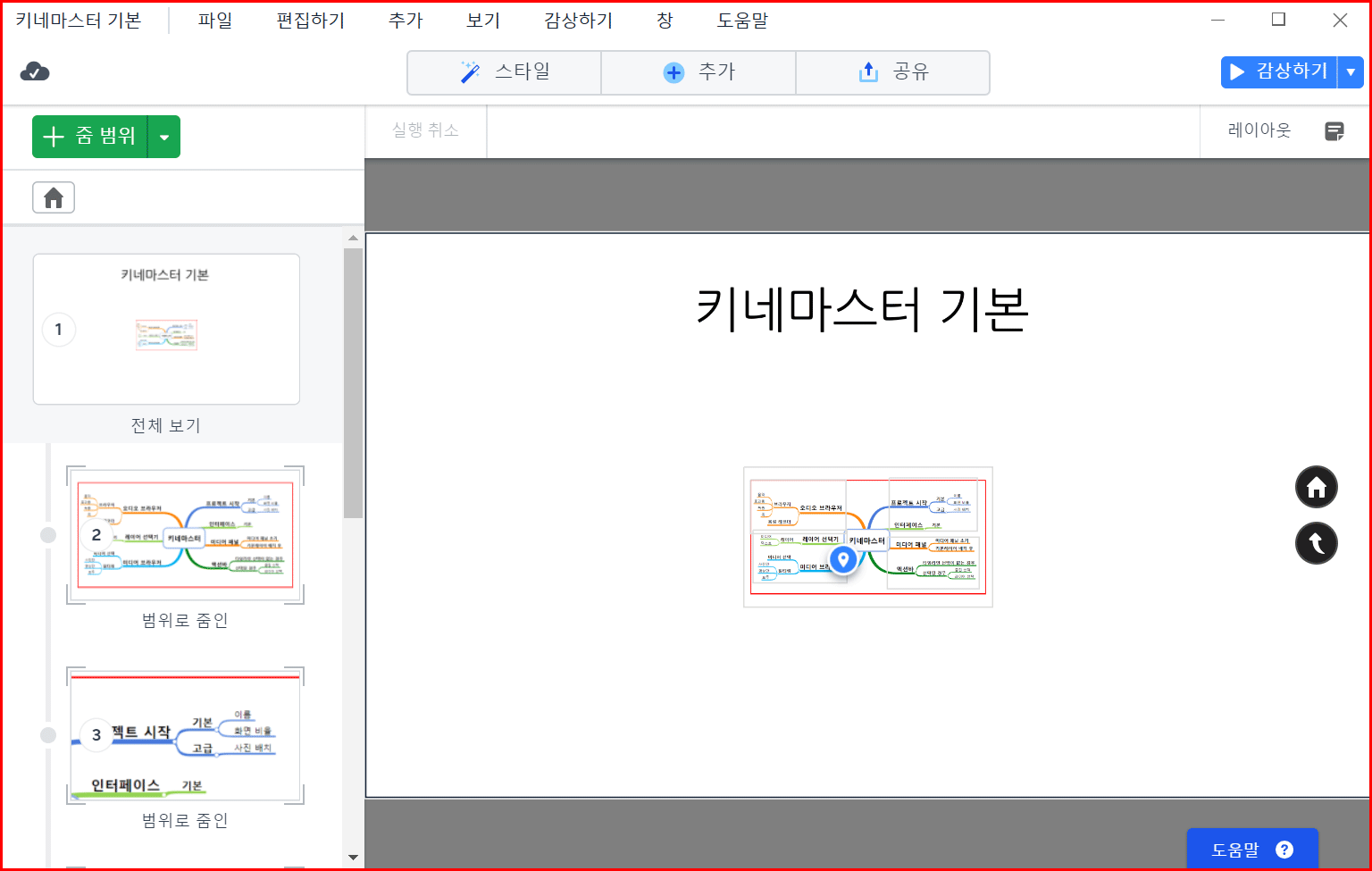Expand the 감상하기 dropdown arrow
The height and width of the screenshot is (871, 1372).
click(1351, 71)
